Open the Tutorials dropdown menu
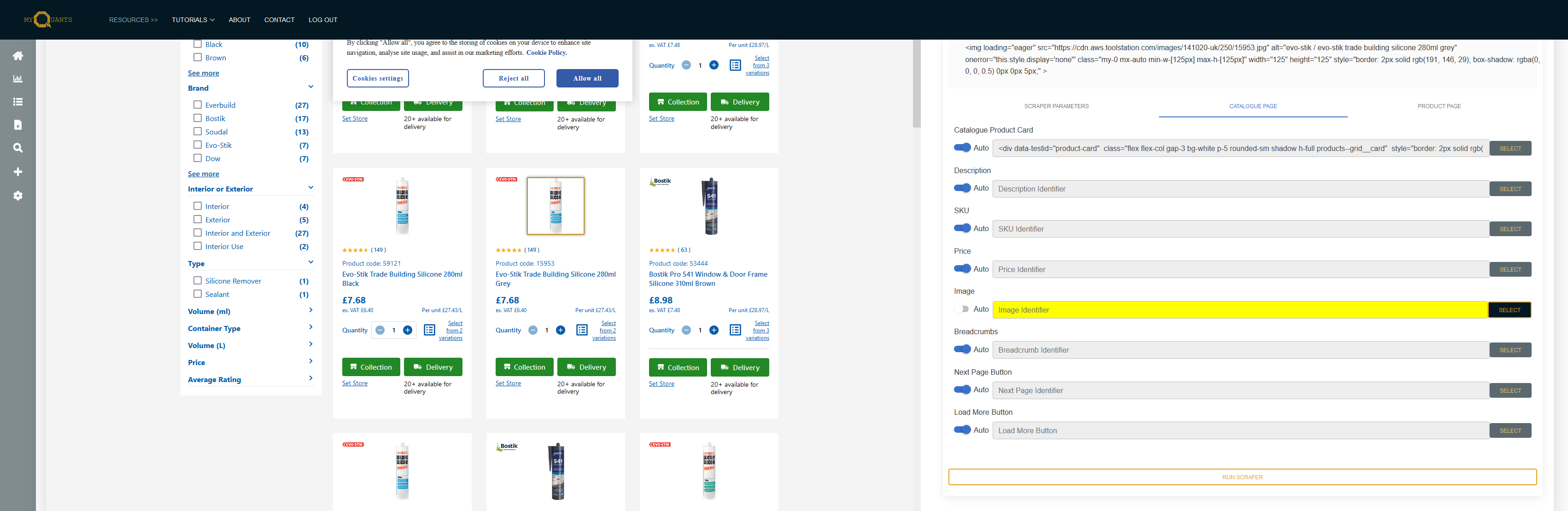Viewport: 1568px width, 511px height. [x=193, y=20]
